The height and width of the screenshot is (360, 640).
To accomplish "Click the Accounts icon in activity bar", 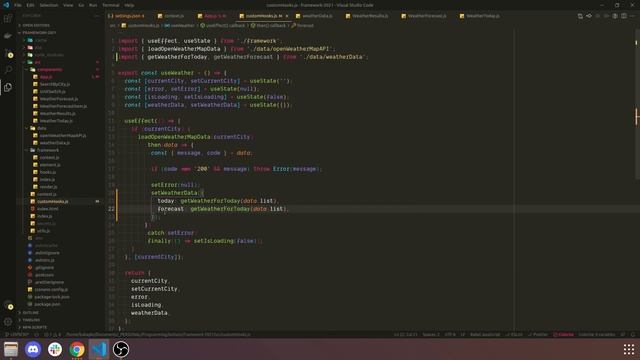I will pyautogui.click(x=8, y=305).
